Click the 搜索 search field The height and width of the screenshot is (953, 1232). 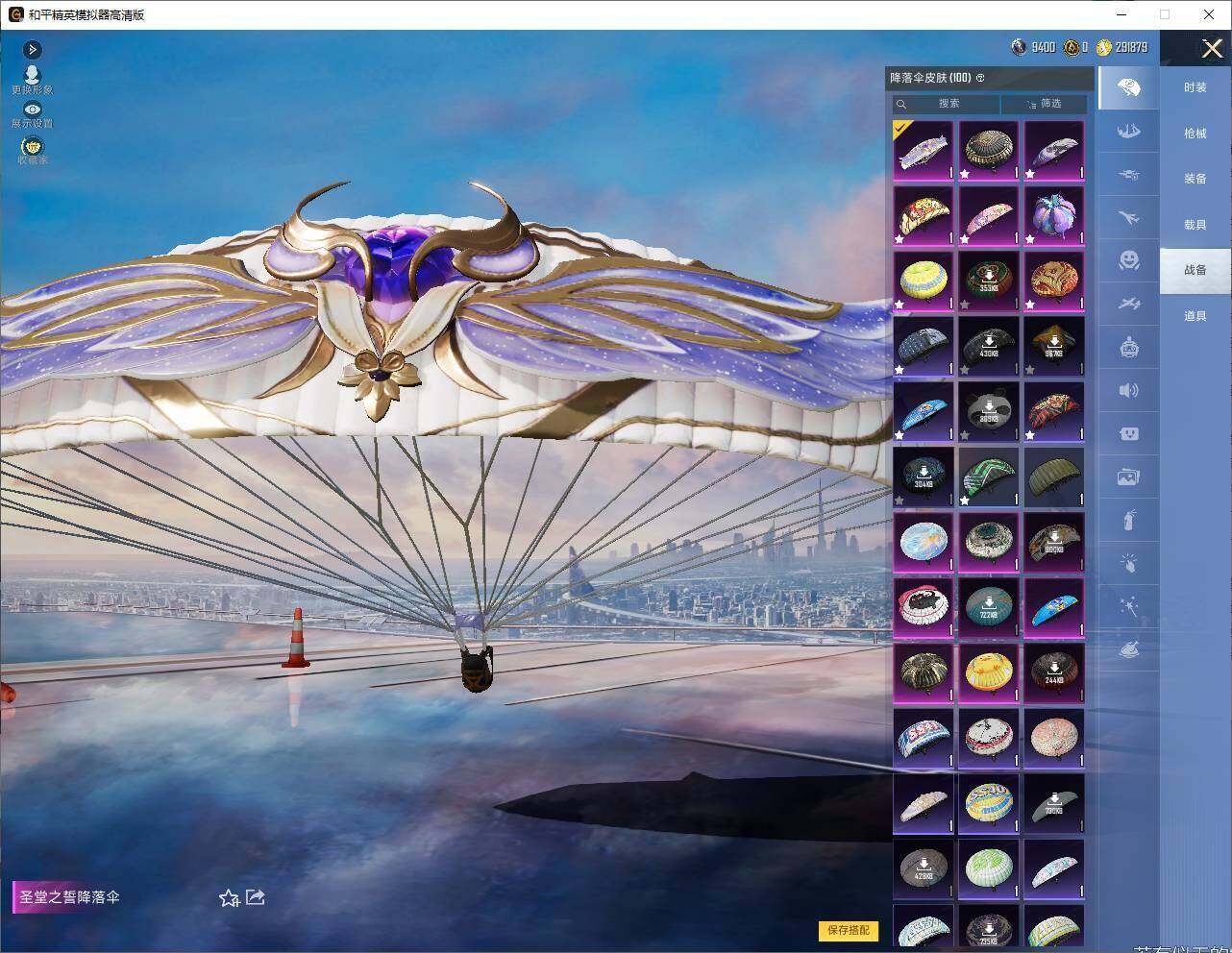(x=946, y=104)
